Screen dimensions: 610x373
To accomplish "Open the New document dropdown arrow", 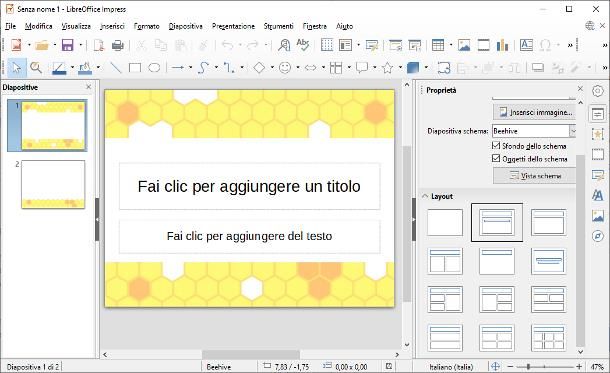I will [29, 45].
